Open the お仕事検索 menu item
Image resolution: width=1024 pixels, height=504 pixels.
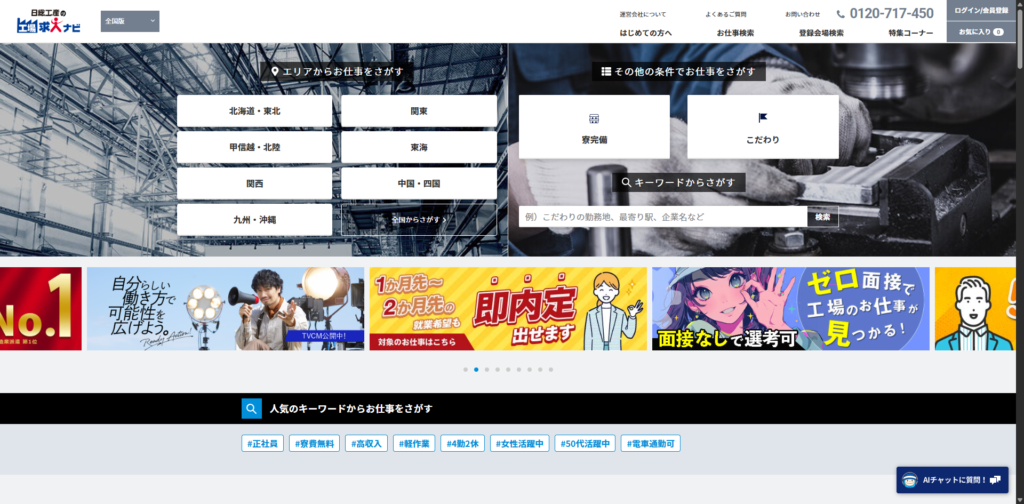click(x=735, y=33)
